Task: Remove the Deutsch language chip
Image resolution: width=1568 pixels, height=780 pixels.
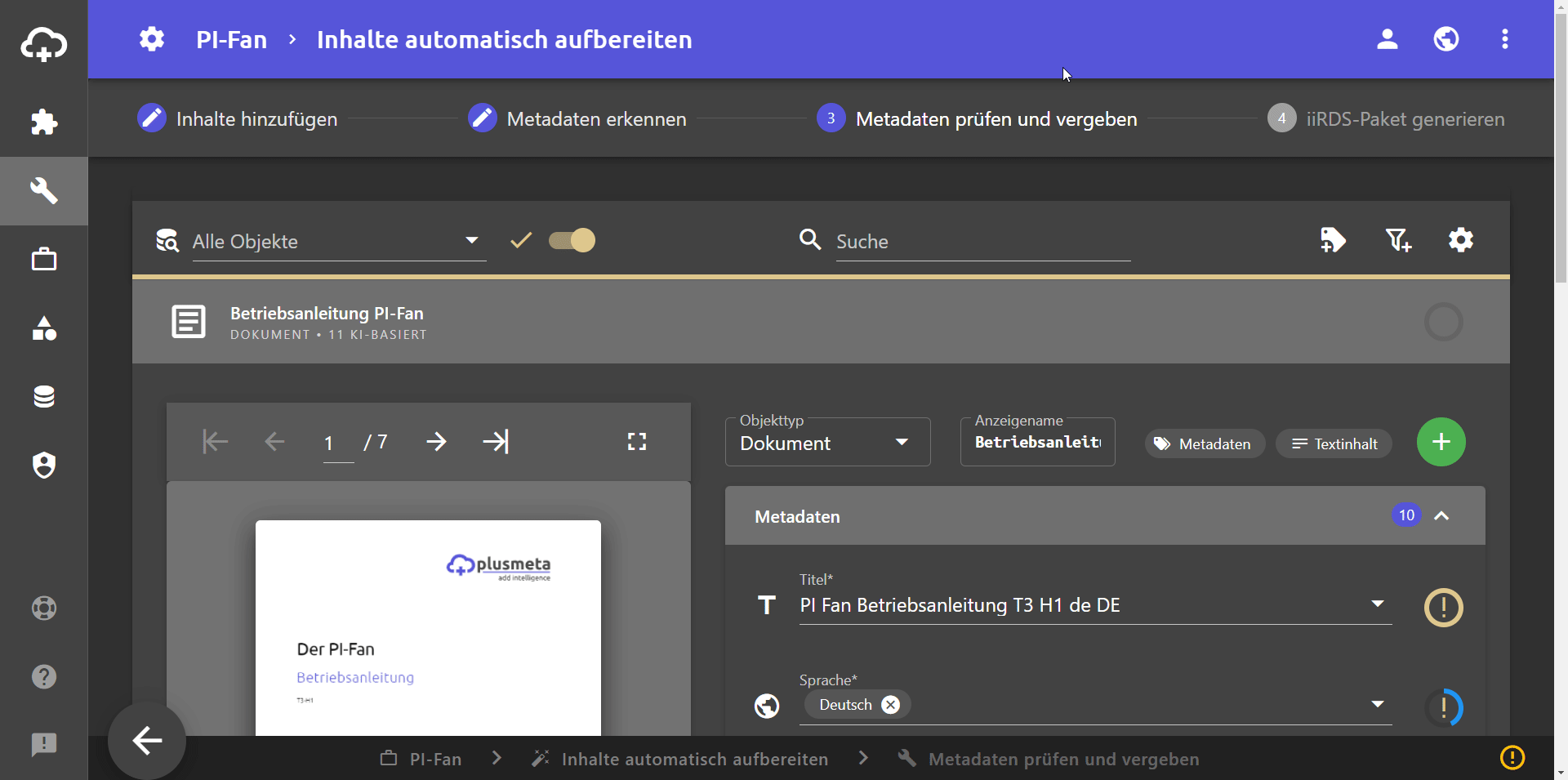Action: click(891, 705)
